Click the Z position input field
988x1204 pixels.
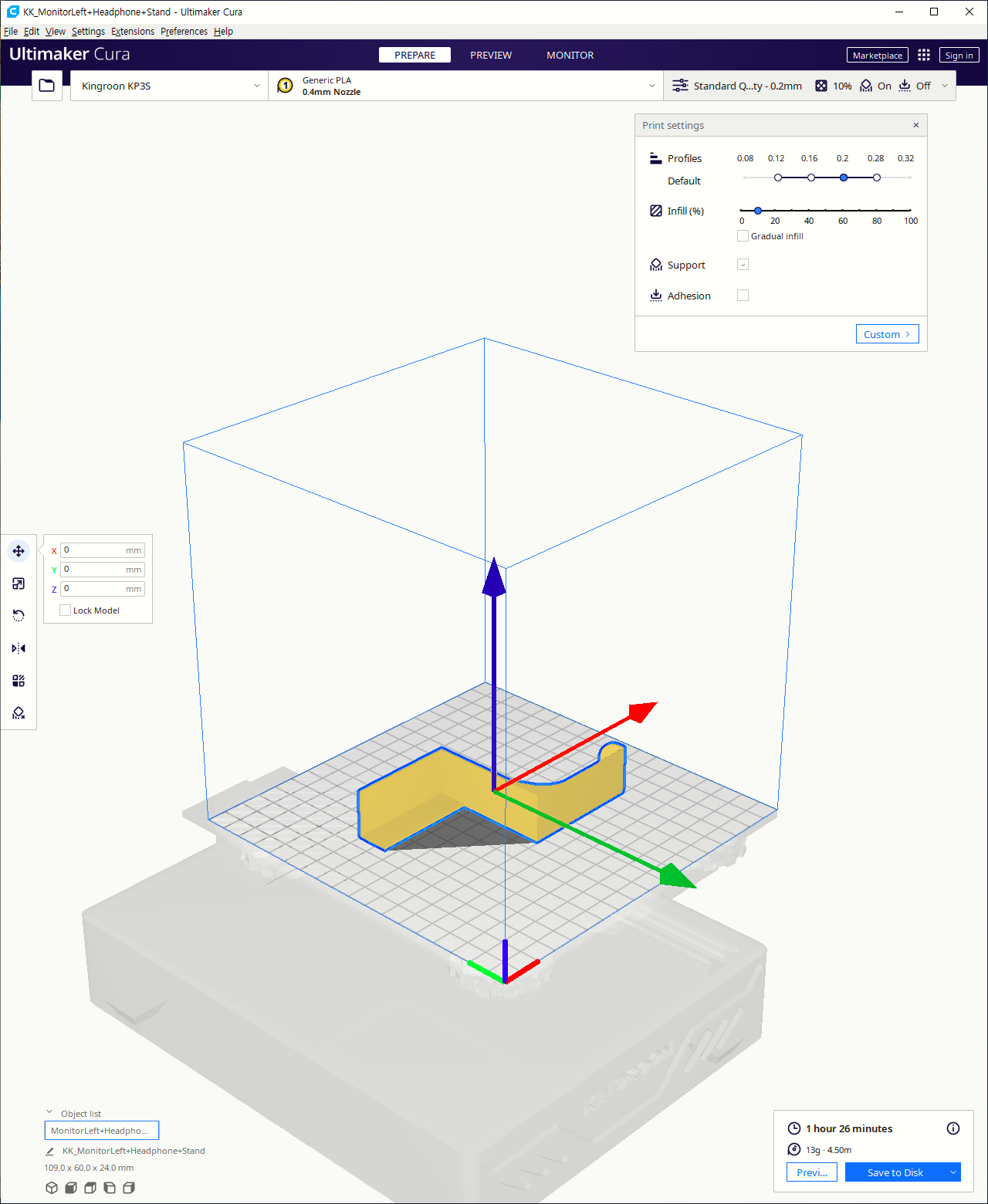point(103,589)
